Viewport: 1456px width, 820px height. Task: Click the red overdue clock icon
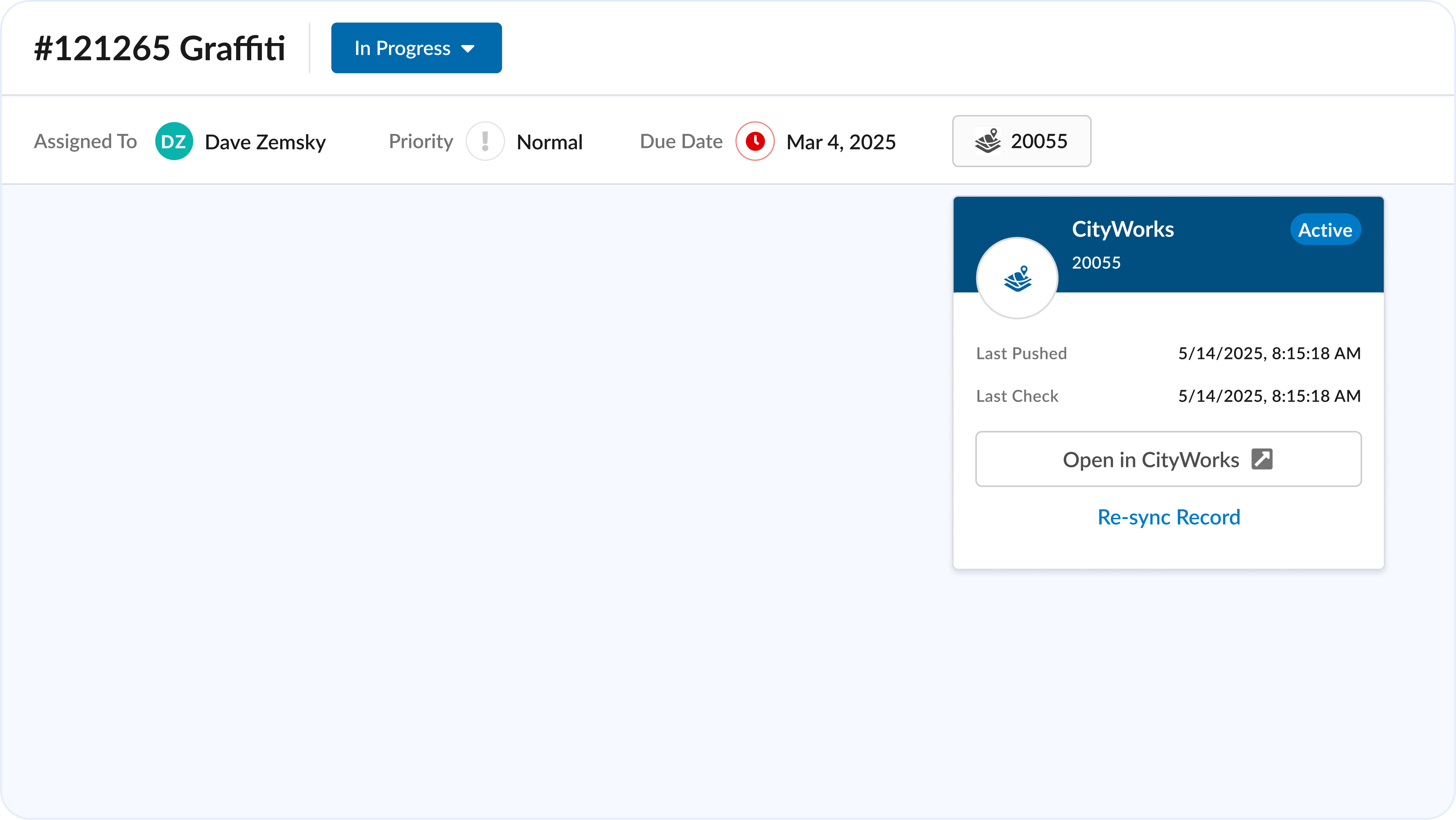click(755, 141)
